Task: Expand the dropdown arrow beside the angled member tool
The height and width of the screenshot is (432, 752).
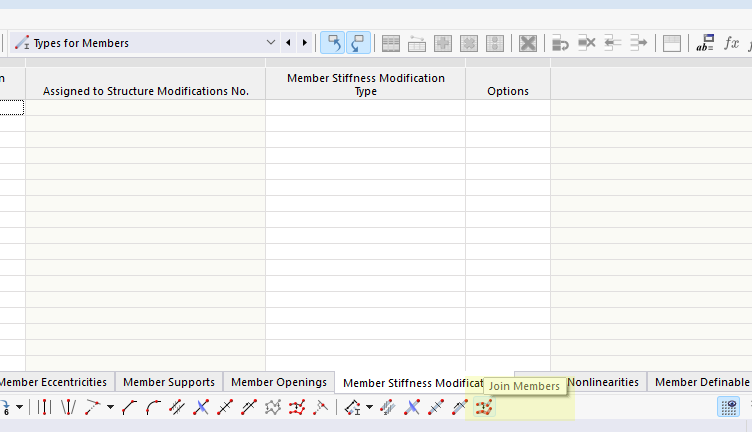Action: (110, 408)
